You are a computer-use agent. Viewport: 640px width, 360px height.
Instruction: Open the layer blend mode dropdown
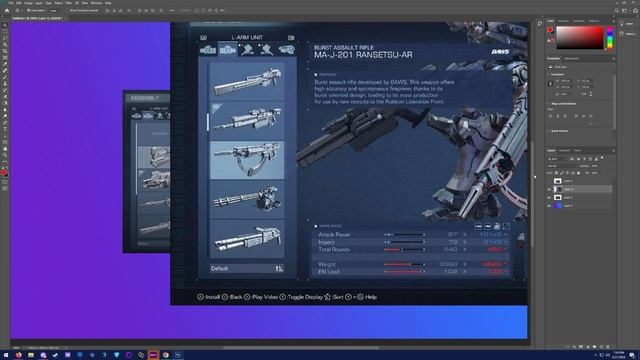pyautogui.click(x=562, y=166)
